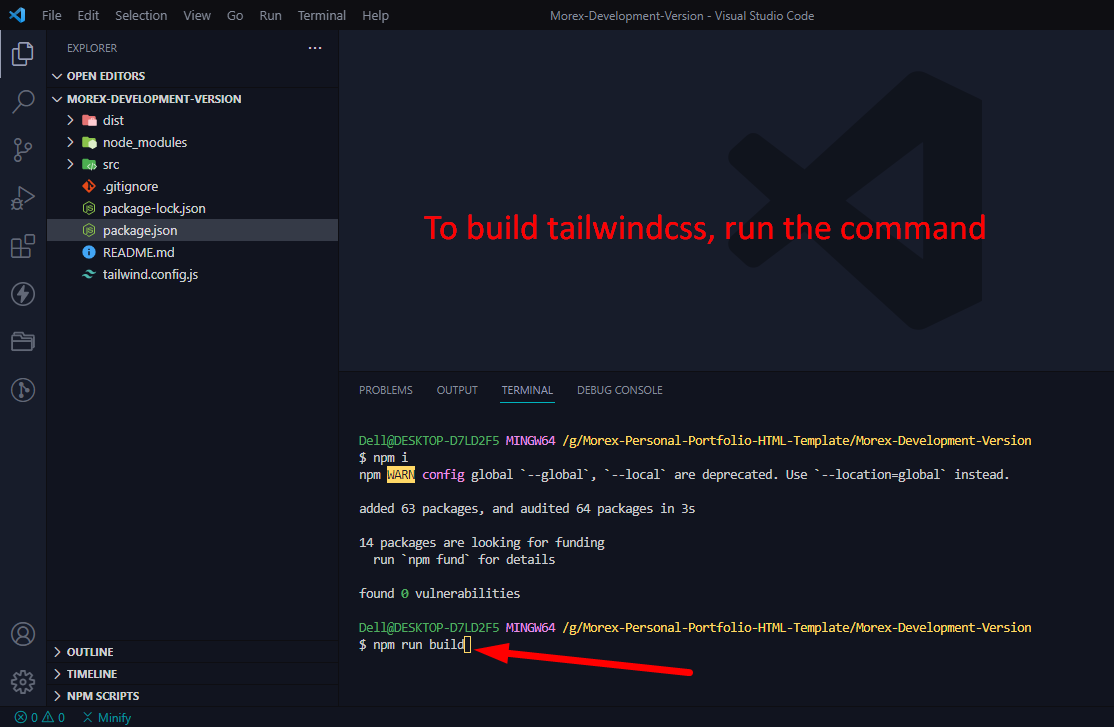The width and height of the screenshot is (1114, 727).
Task: Click the '$ npm i' terminal line
Action: (x=384, y=458)
